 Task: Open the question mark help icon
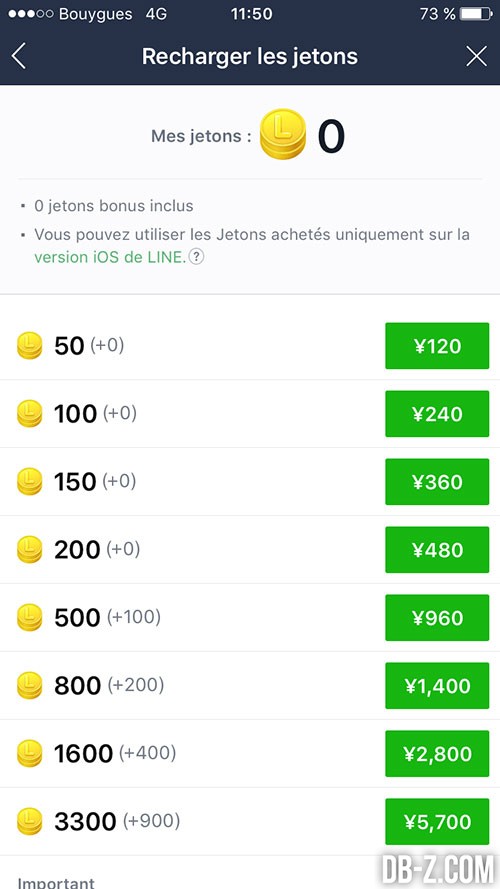(x=196, y=257)
